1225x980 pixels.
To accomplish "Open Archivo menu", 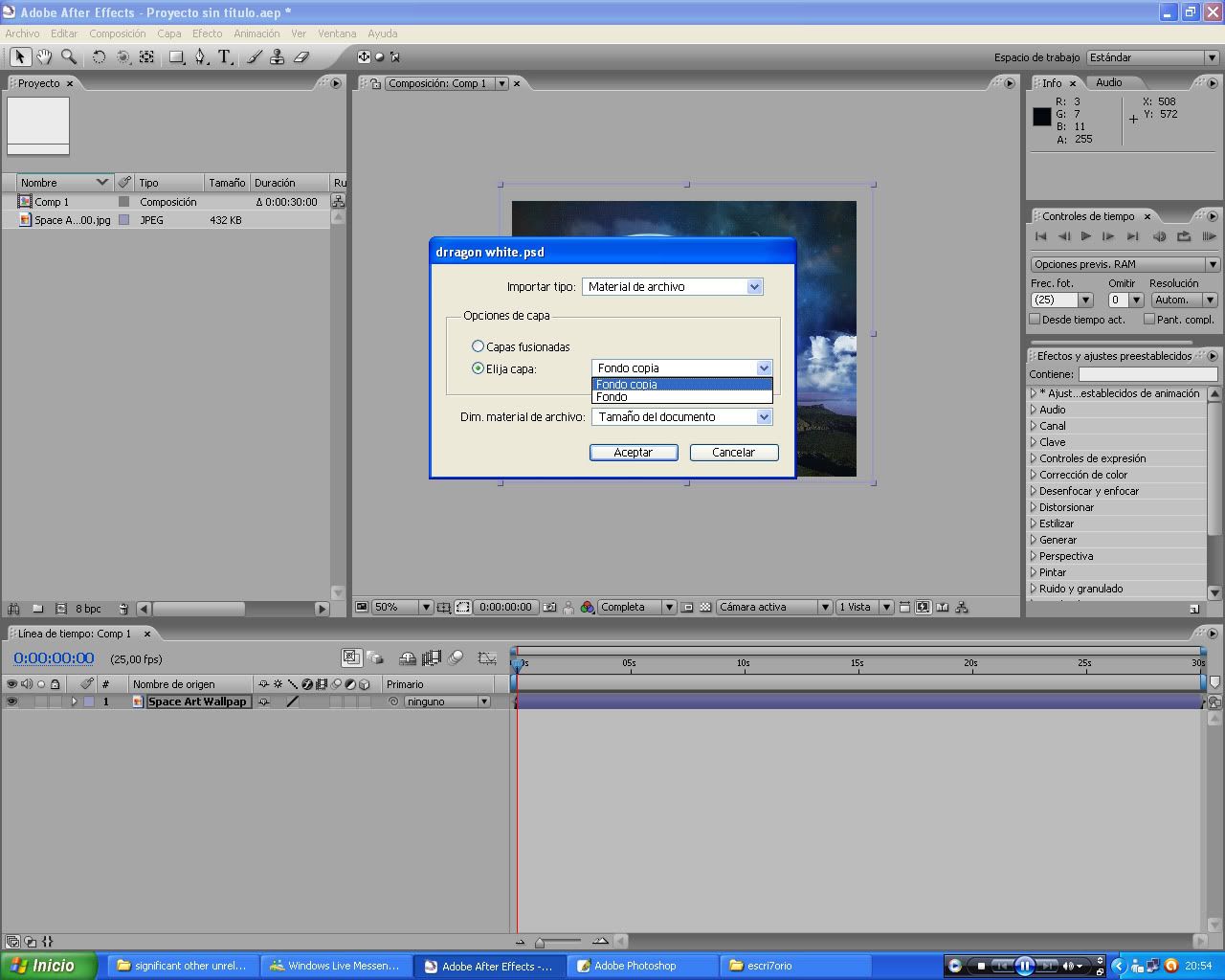I will point(22,33).
